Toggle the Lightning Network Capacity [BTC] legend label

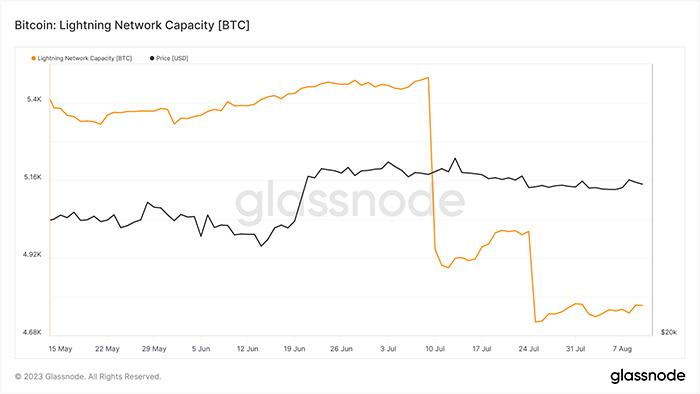pyautogui.click(x=85, y=58)
